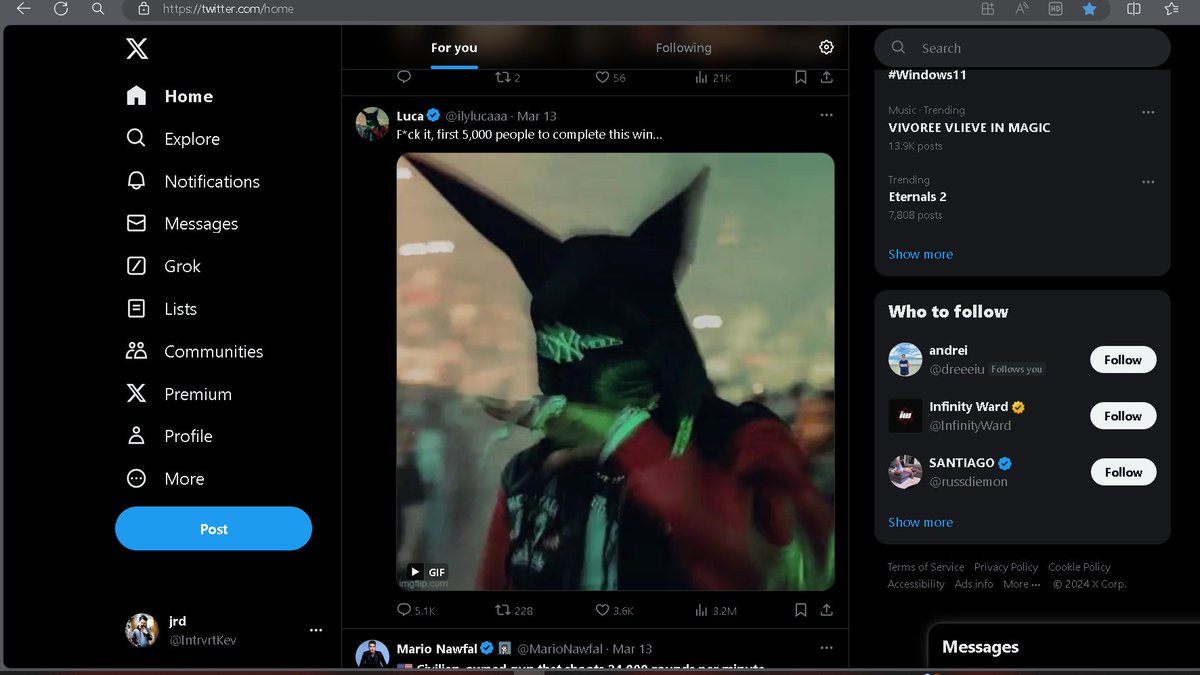
Task: Repost the top post showing 2 reposts
Action: tap(508, 77)
